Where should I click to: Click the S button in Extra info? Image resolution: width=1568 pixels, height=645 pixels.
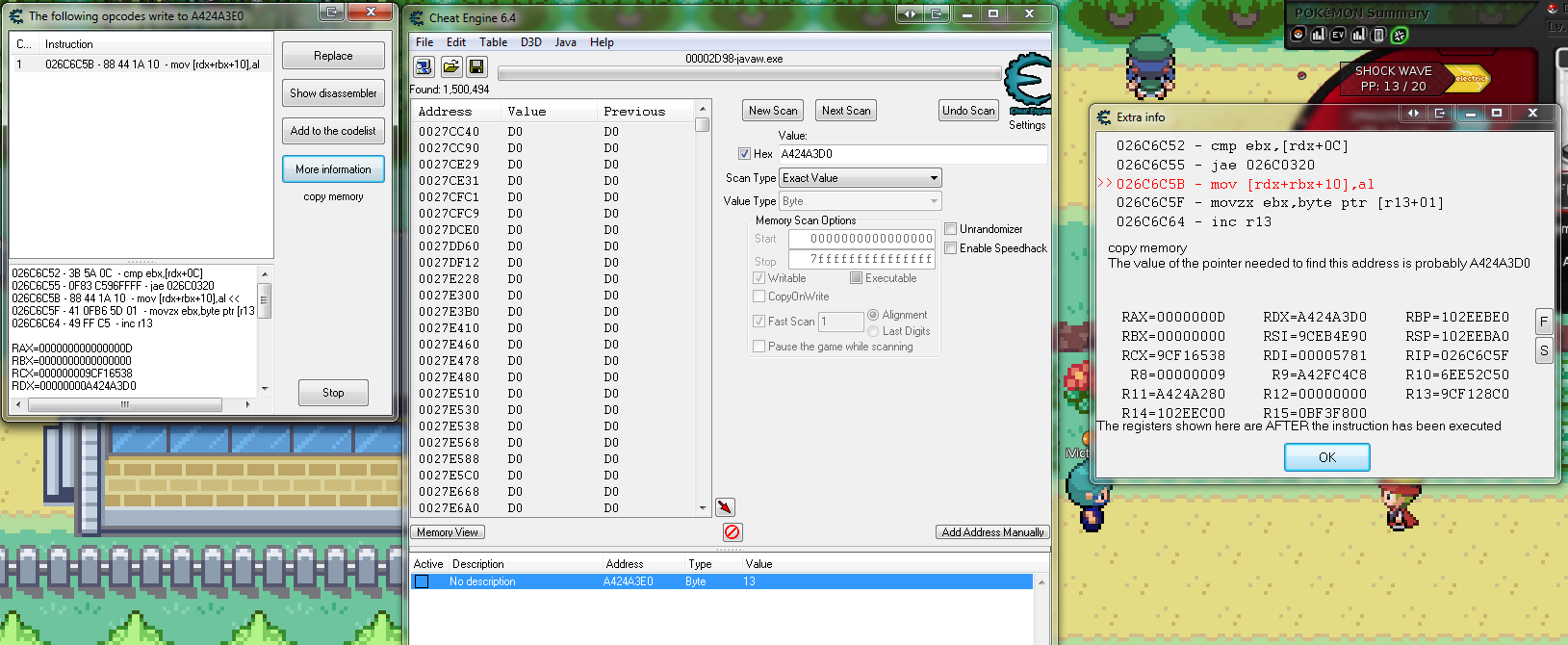point(1543,350)
